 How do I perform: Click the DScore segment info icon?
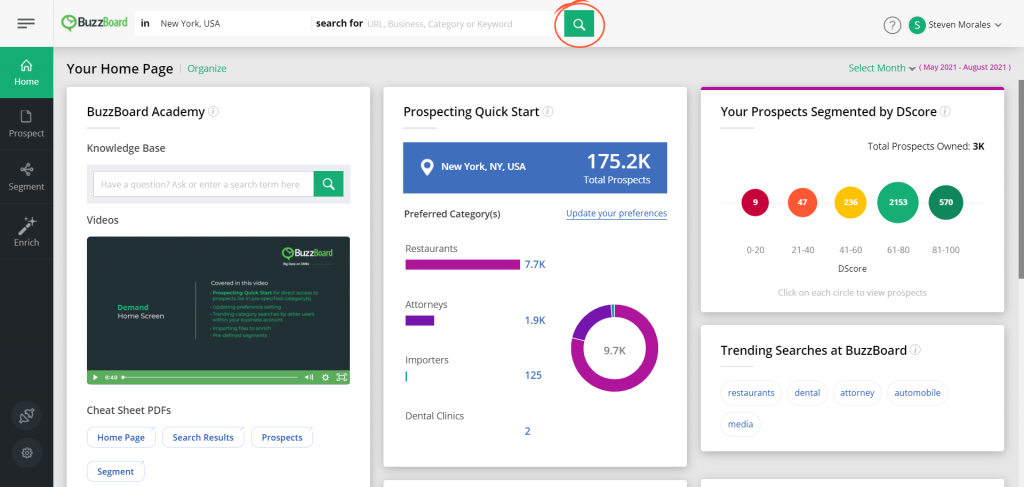(x=945, y=112)
